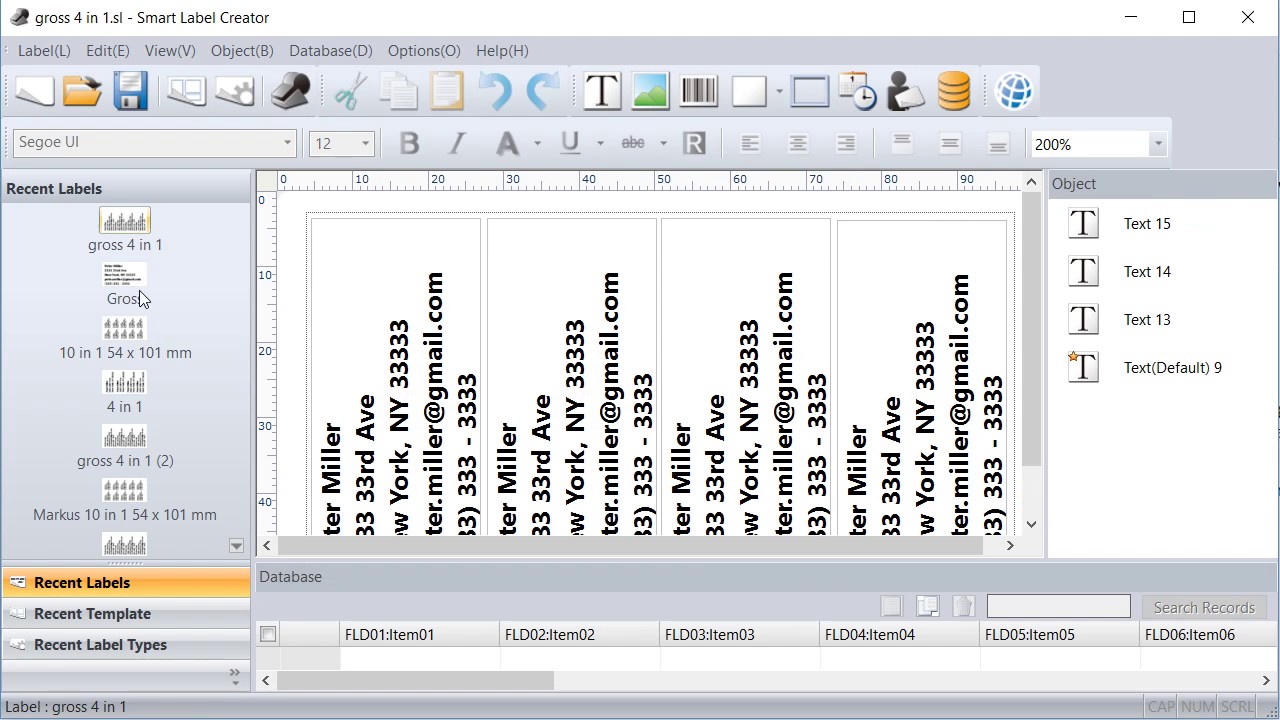Select the Text tool in the toolbar
1280x720 pixels.
(x=602, y=91)
